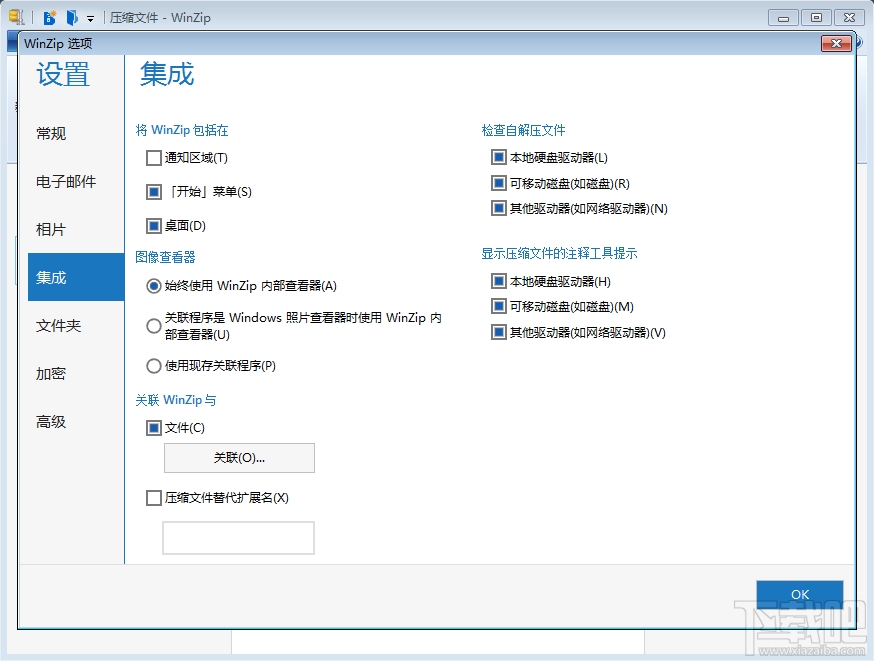Viewport: 874px width, 661px height.
Task: Enable the 压缩文件替代扩展名(X) checkbox
Action: point(154,497)
